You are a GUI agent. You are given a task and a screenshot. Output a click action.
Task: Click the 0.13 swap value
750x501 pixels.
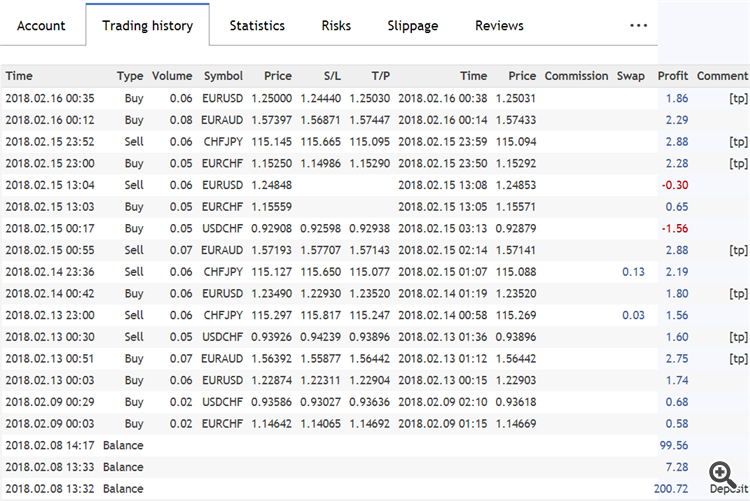pyautogui.click(x=633, y=271)
